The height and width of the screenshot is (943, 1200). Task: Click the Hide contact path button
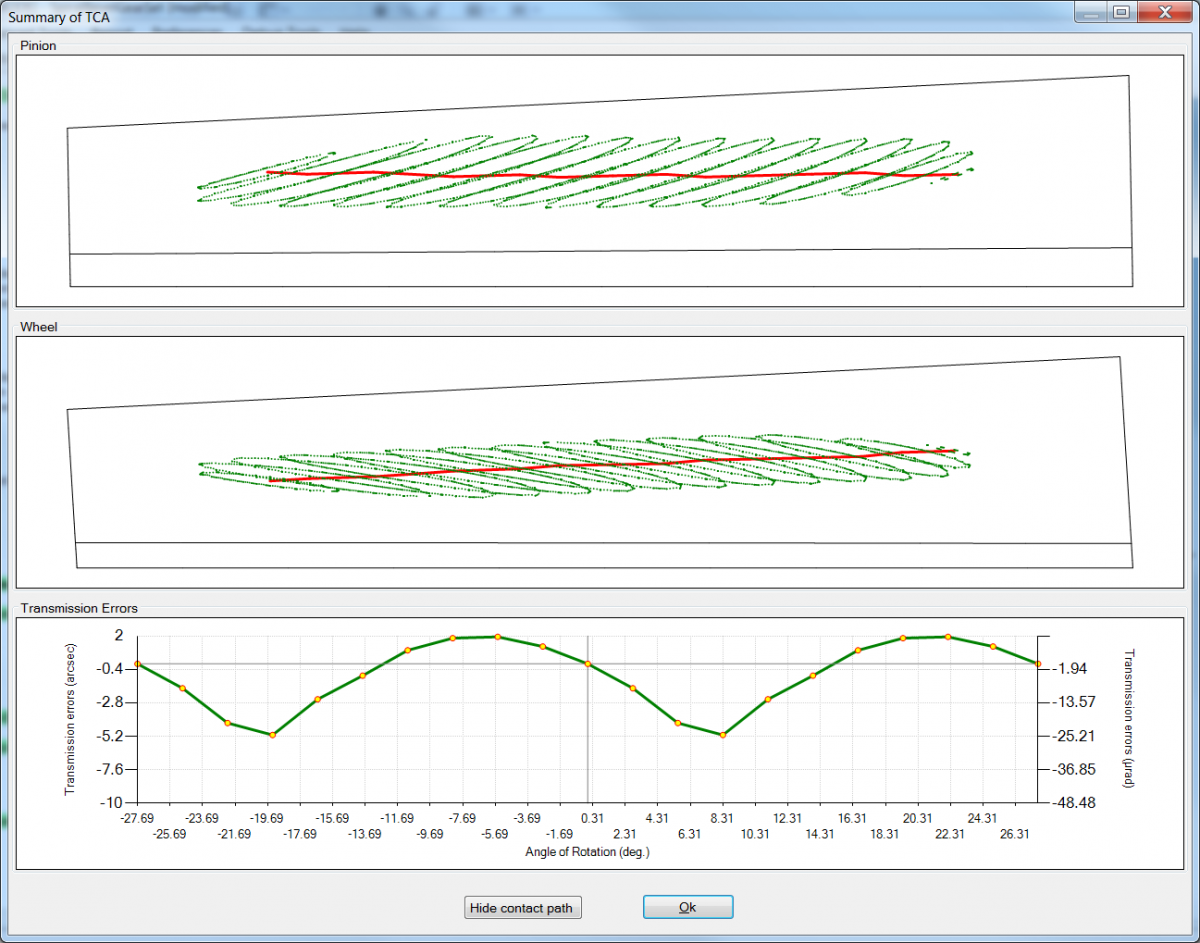click(524, 907)
